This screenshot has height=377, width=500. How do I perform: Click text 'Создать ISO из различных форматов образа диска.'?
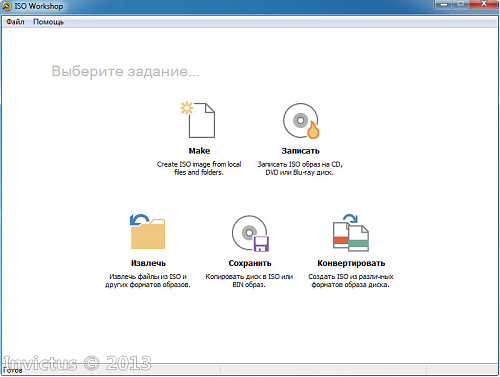point(351,281)
